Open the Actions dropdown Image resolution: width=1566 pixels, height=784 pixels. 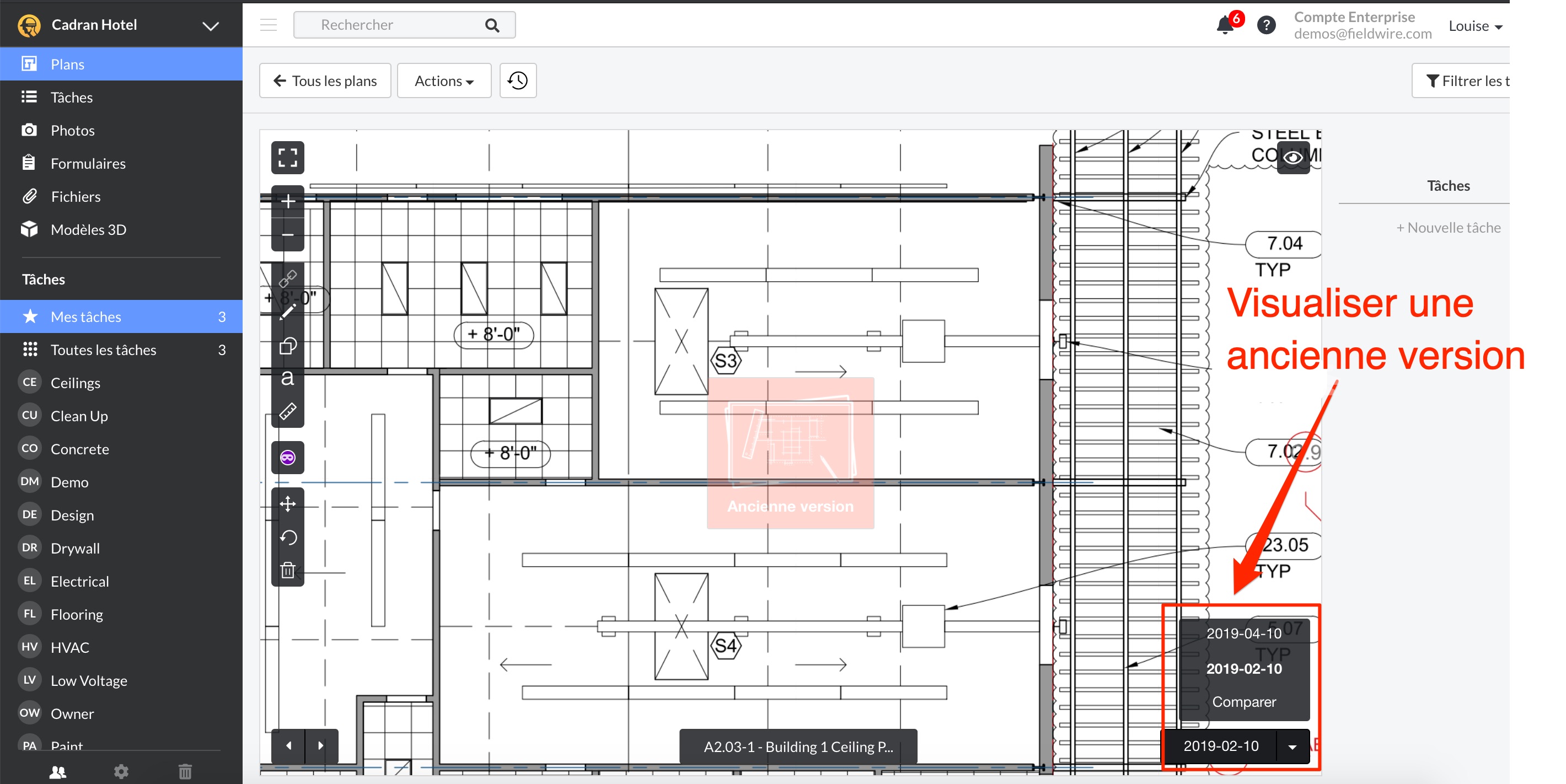point(444,81)
